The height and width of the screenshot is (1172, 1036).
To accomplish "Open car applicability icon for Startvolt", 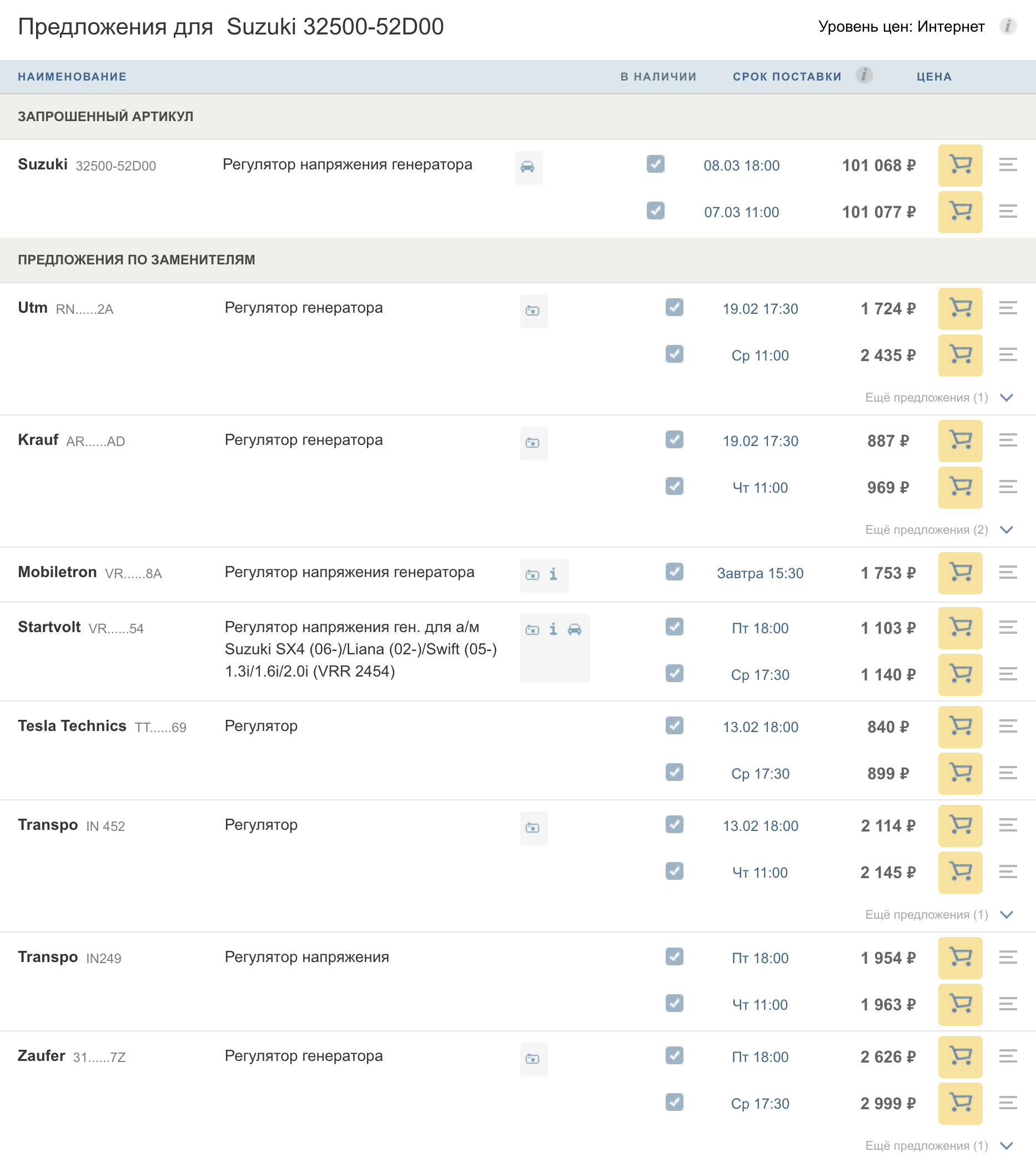I will pyautogui.click(x=575, y=629).
